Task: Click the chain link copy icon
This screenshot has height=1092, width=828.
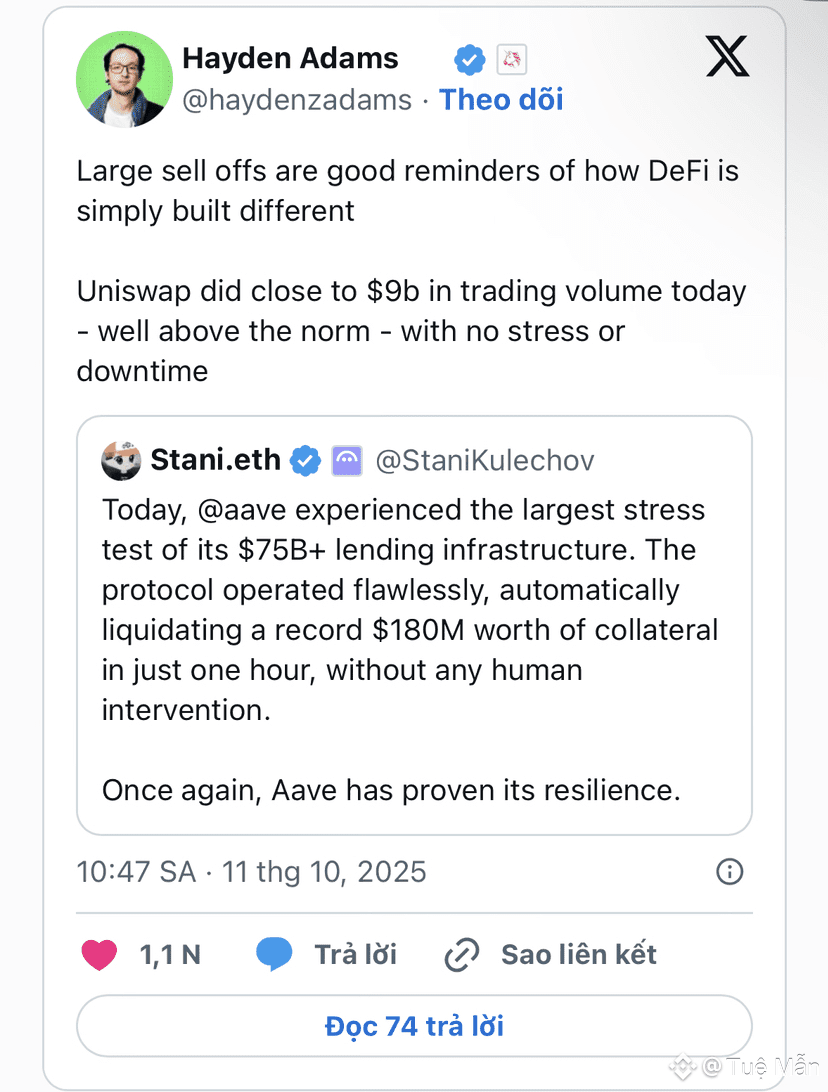Action: 462,954
